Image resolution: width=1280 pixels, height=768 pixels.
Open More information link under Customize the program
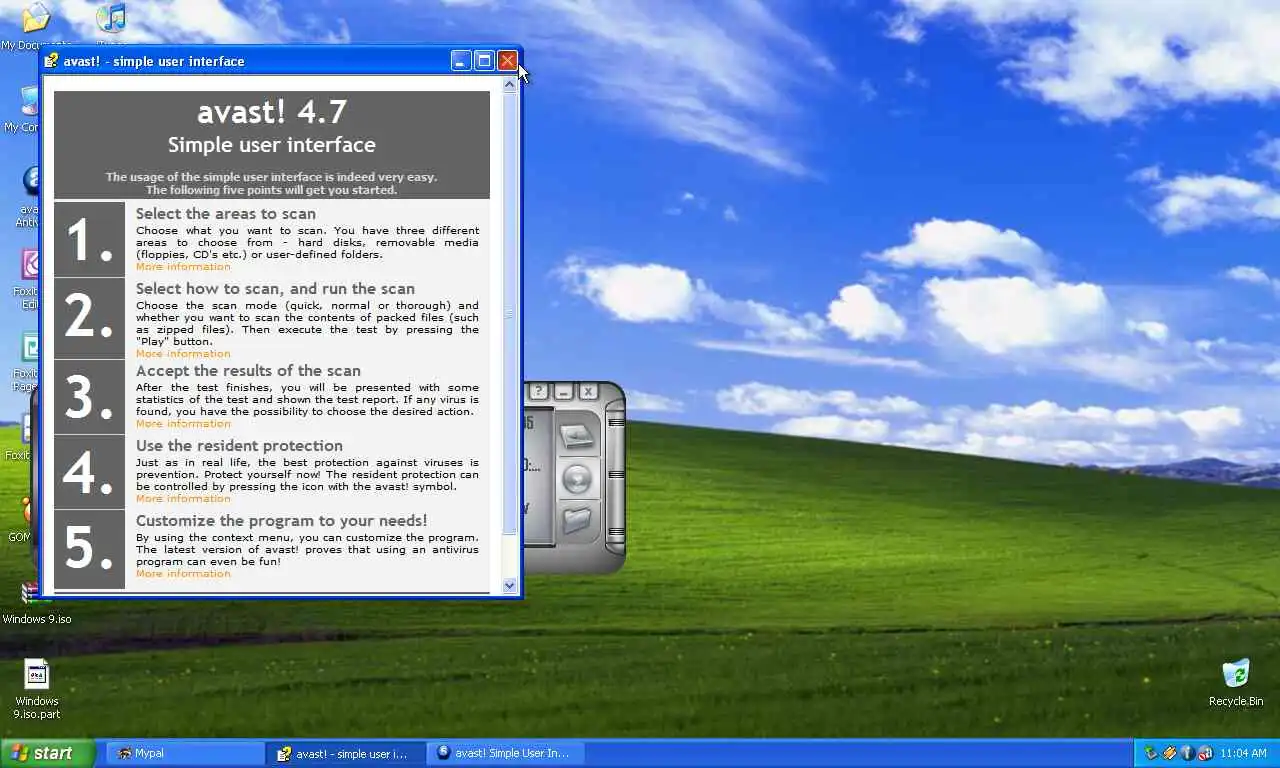[x=183, y=574]
